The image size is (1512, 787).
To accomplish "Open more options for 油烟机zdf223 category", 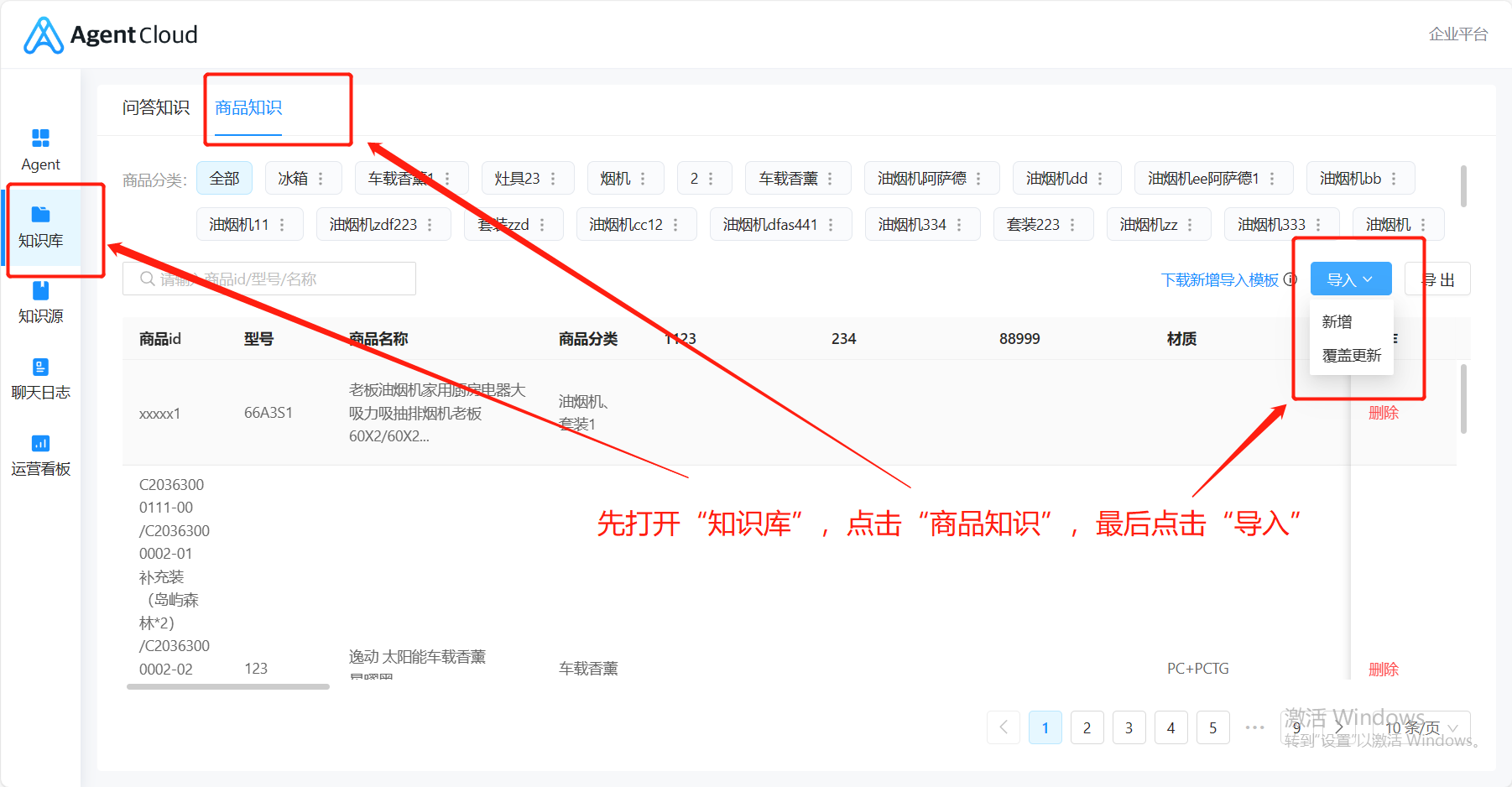I will [430, 225].
